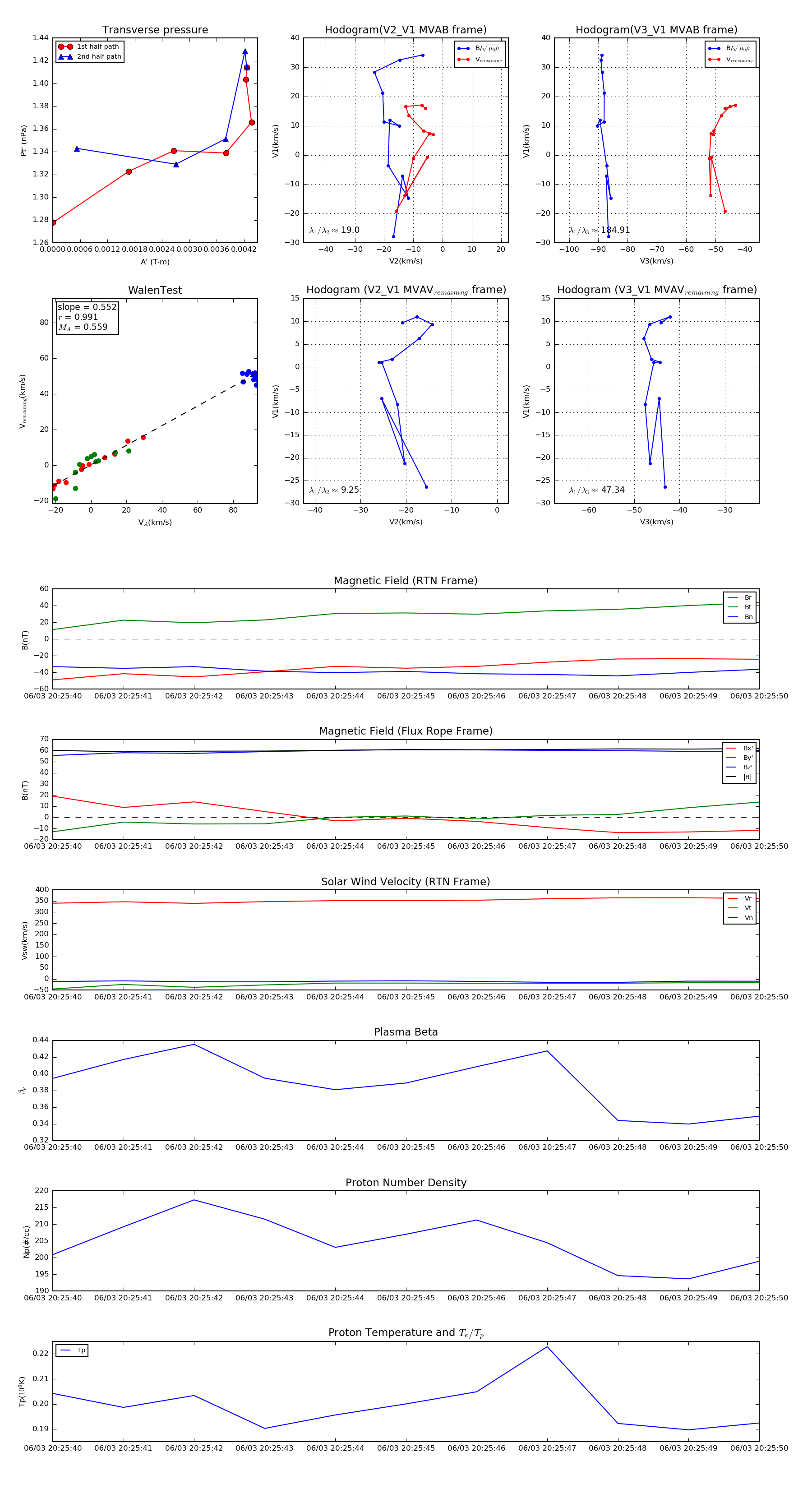This screenshot has width=812, height=1489.
Task: Click the 'Br' legend entry
Action: pos(740,598)
